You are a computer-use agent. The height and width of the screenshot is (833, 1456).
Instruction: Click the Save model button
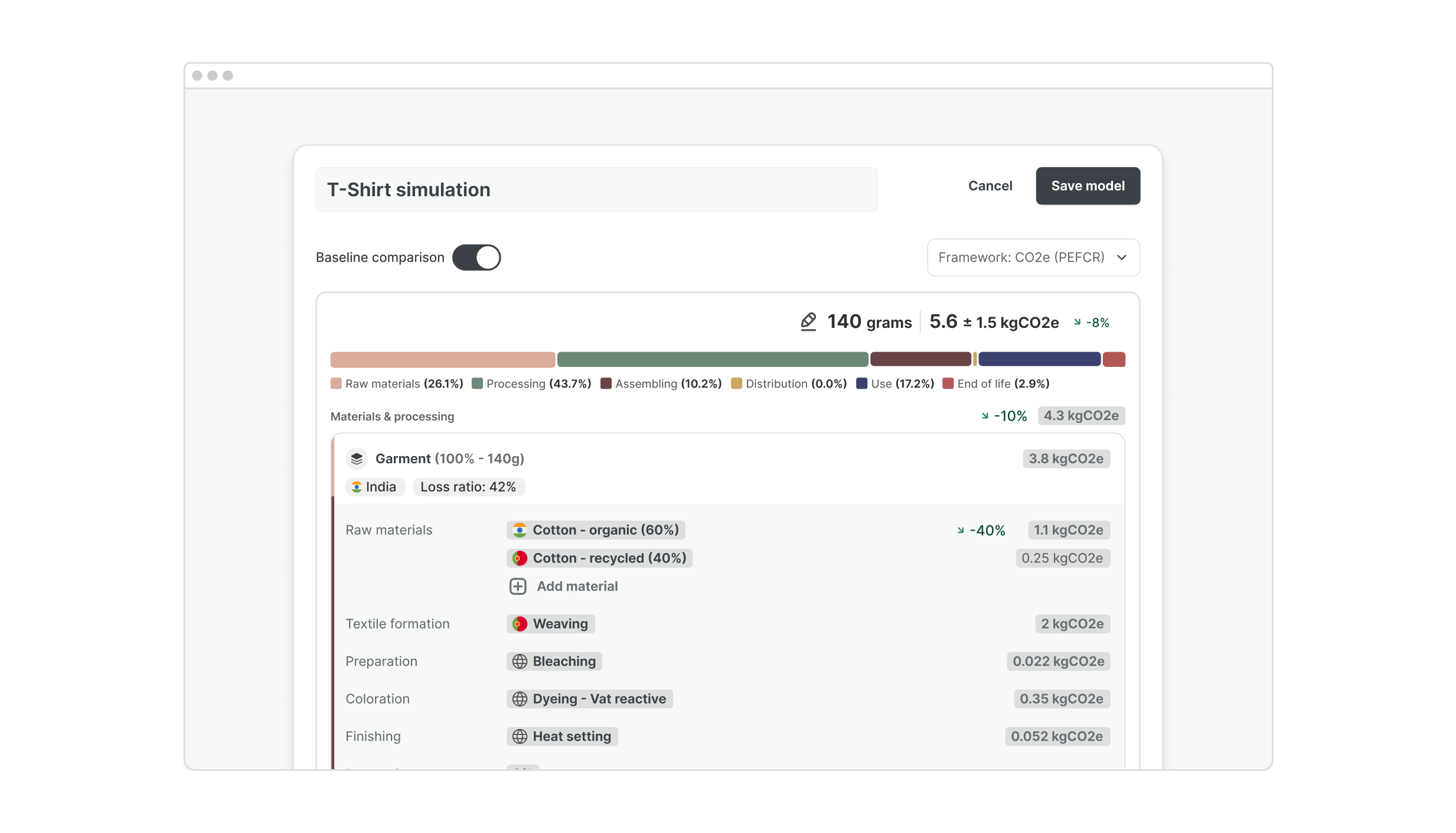coord(1088,186)
